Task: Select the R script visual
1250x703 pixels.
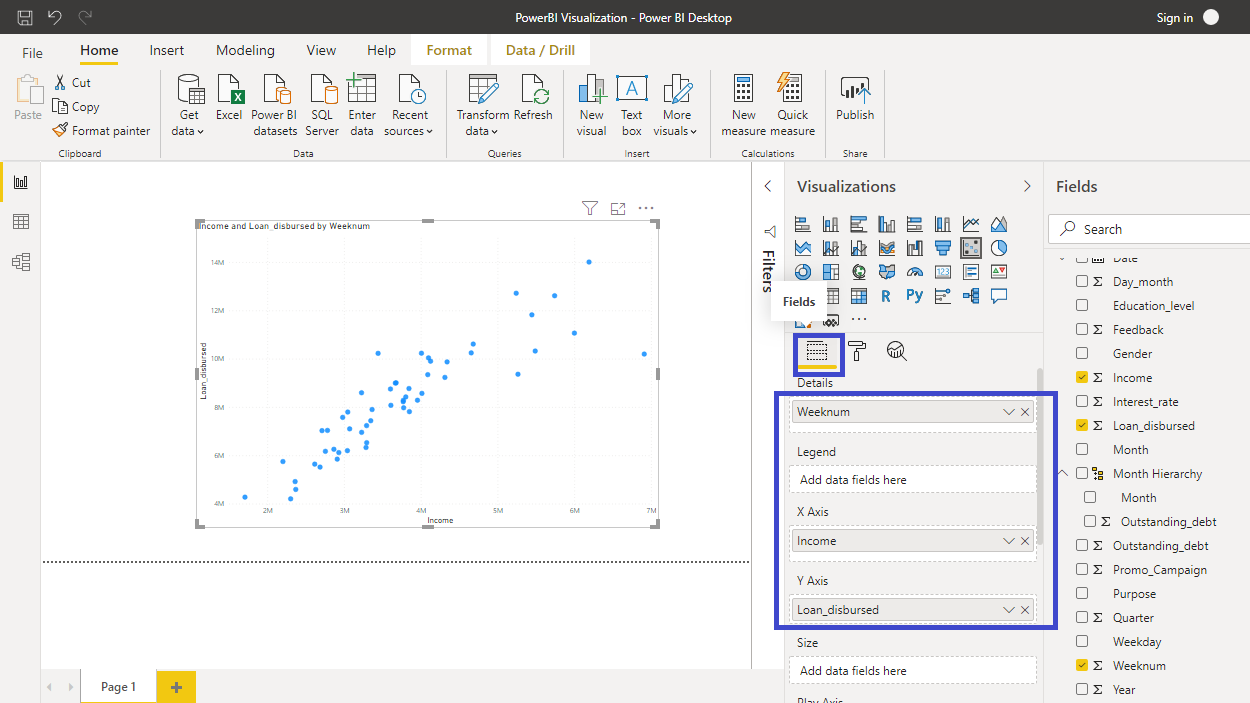Action: coord(886,296)
